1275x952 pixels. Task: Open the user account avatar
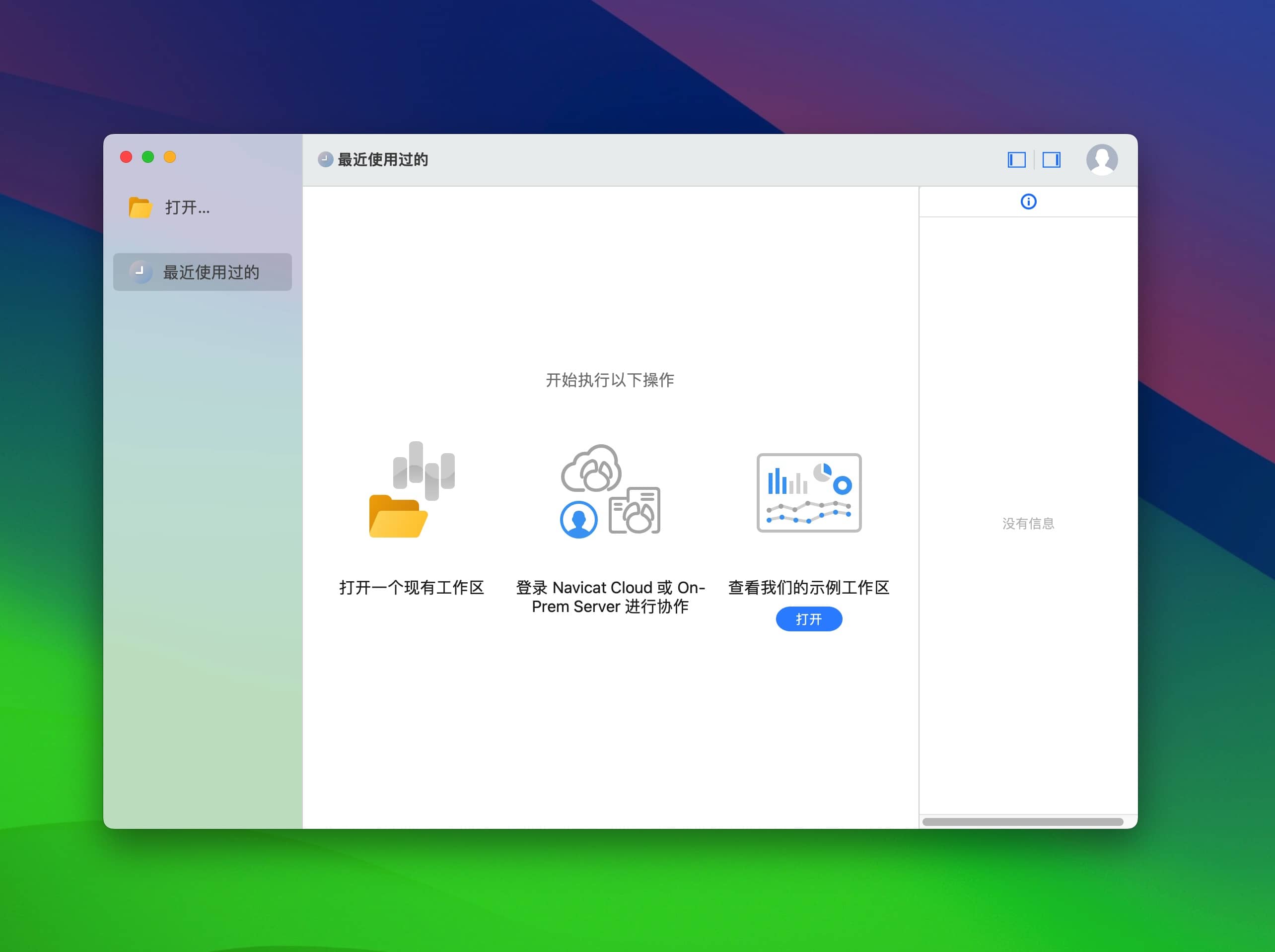point(1102,160)
